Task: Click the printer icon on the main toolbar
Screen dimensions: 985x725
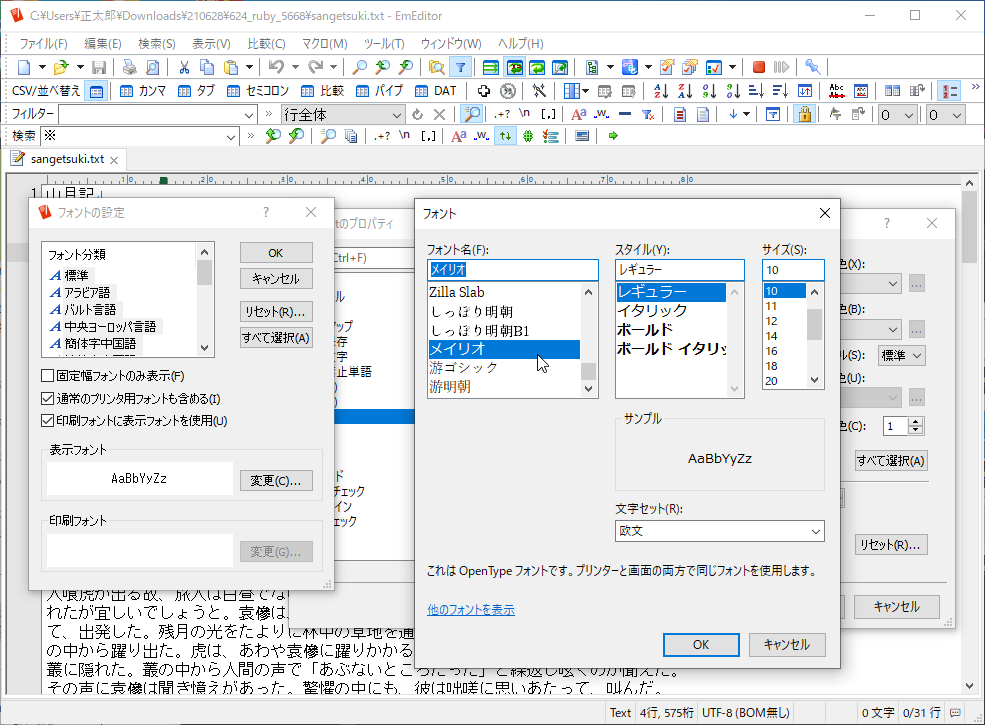Action: (x=128, y=65)
